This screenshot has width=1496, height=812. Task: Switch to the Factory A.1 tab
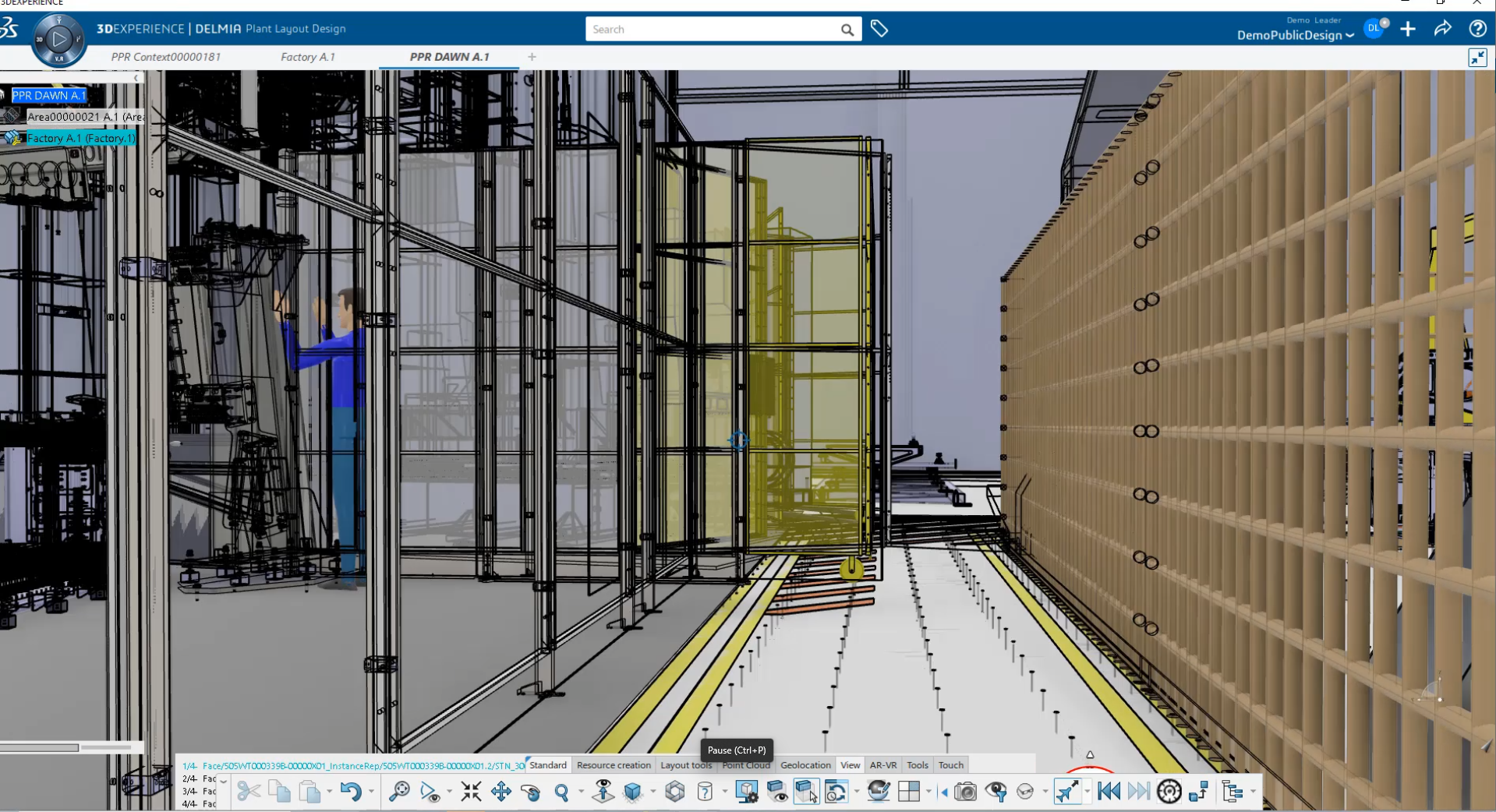(308, 56)
